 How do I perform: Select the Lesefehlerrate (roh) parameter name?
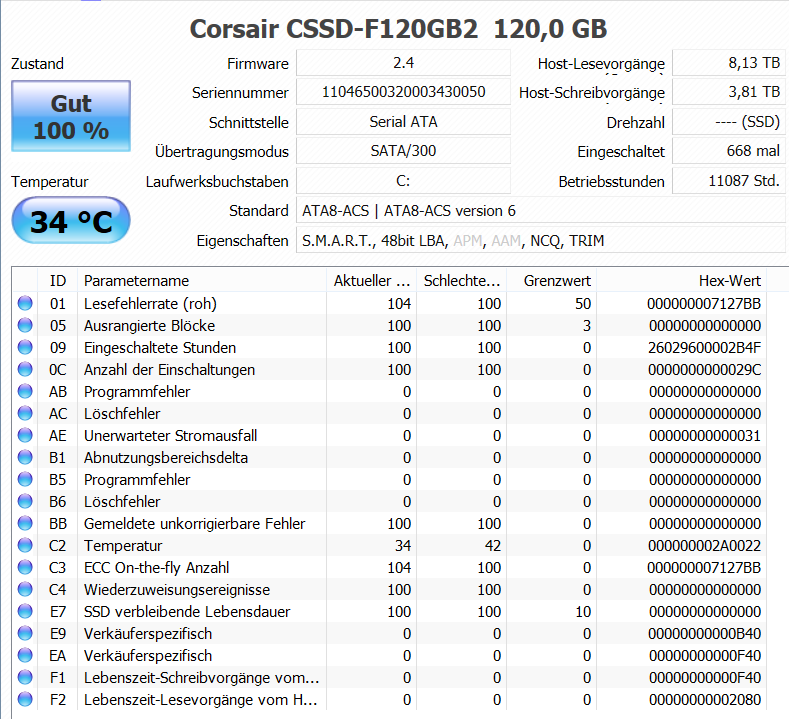pyautogui.click(x=150, y=303)
